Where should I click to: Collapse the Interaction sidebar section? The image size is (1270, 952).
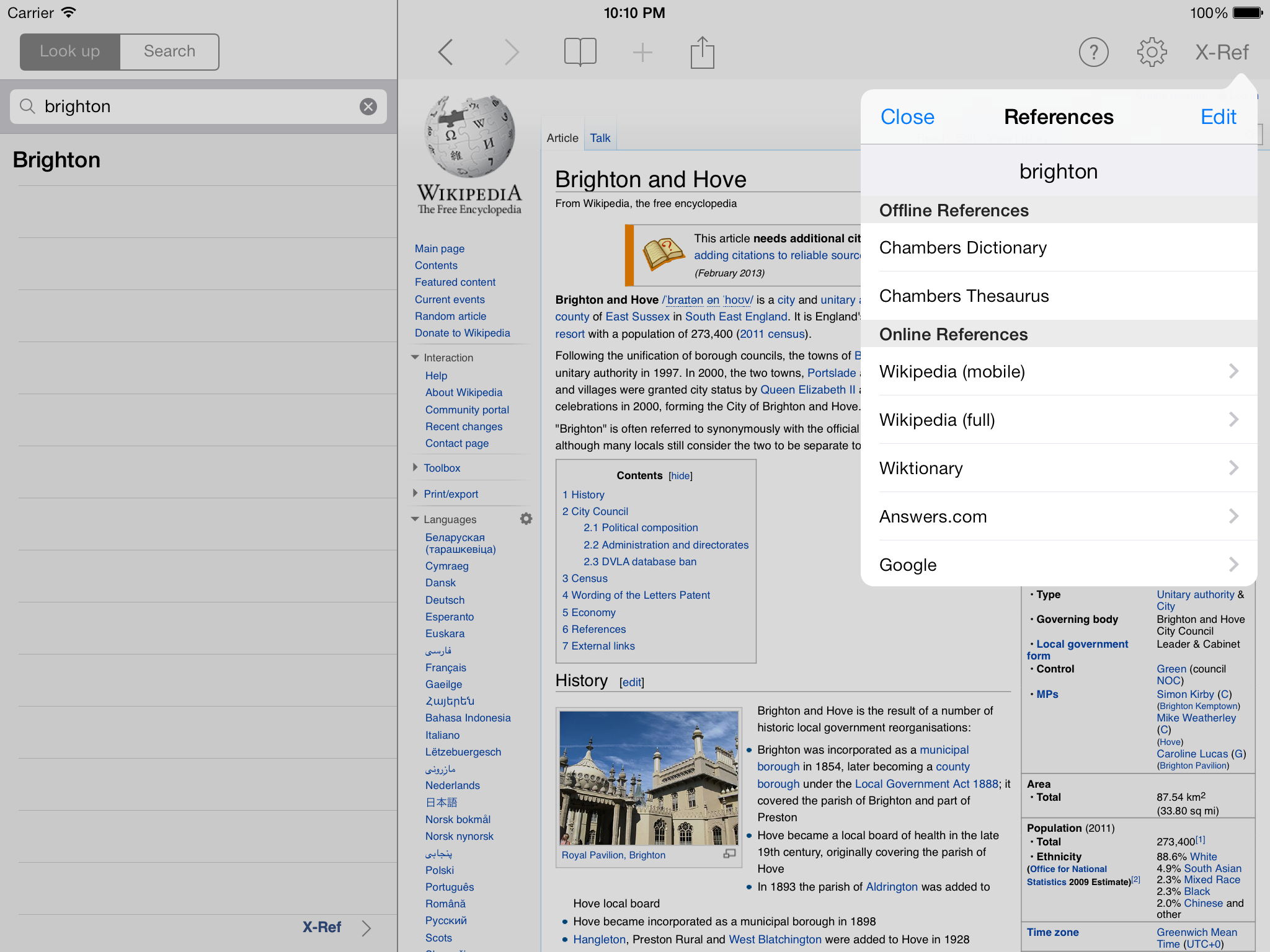[415, 358]
